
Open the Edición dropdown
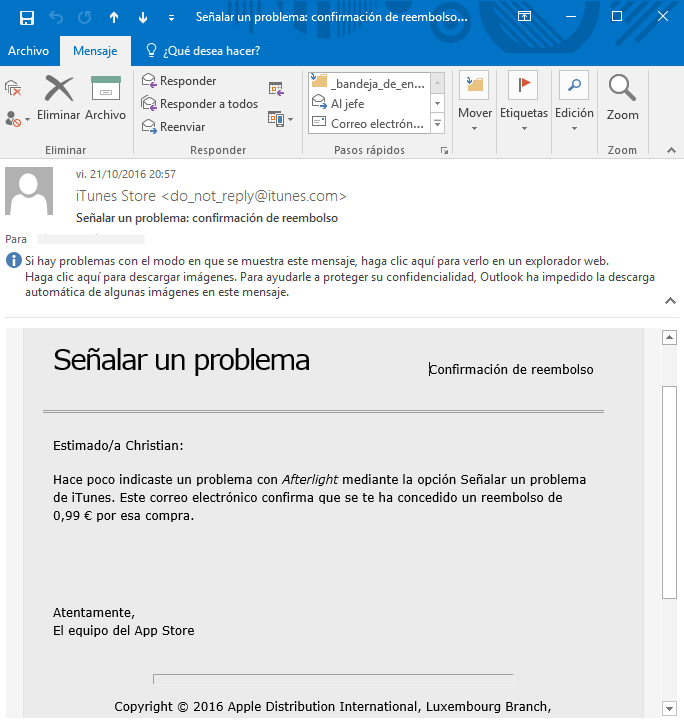tap(574, 103)
